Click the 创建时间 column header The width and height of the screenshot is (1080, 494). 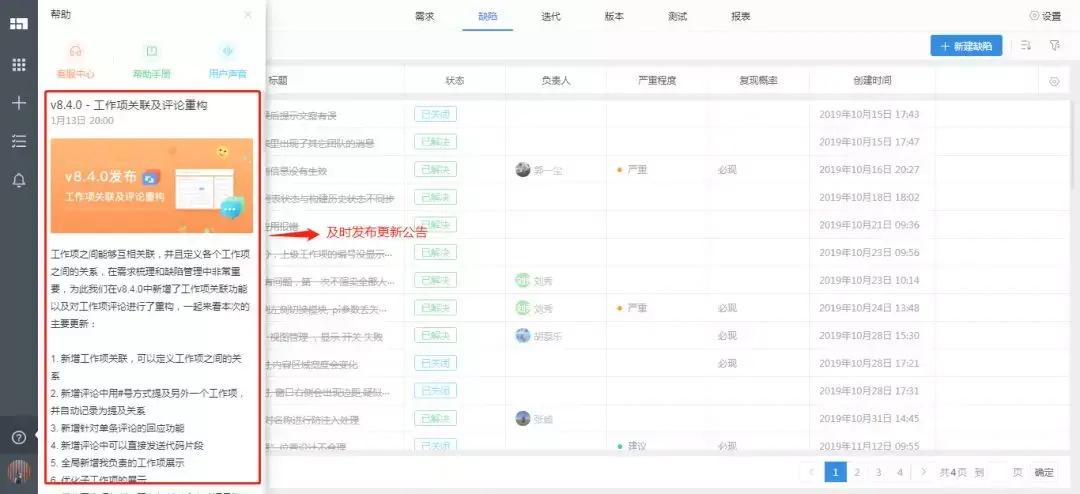pos(872,81)
